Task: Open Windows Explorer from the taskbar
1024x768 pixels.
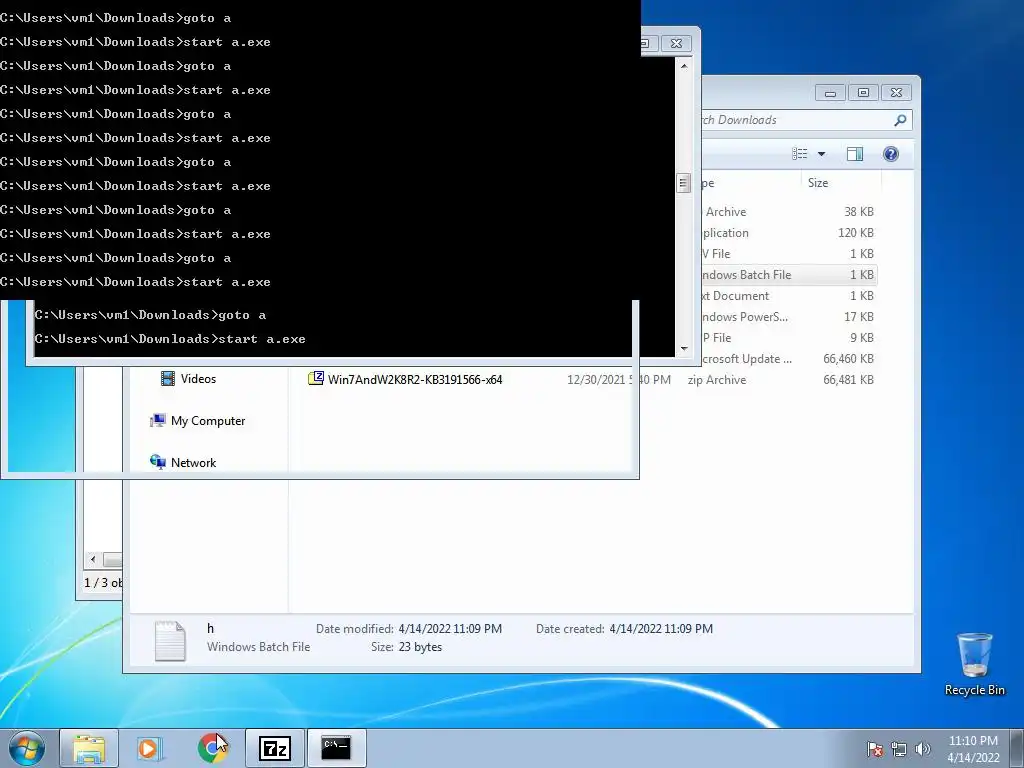Action: 89,748
